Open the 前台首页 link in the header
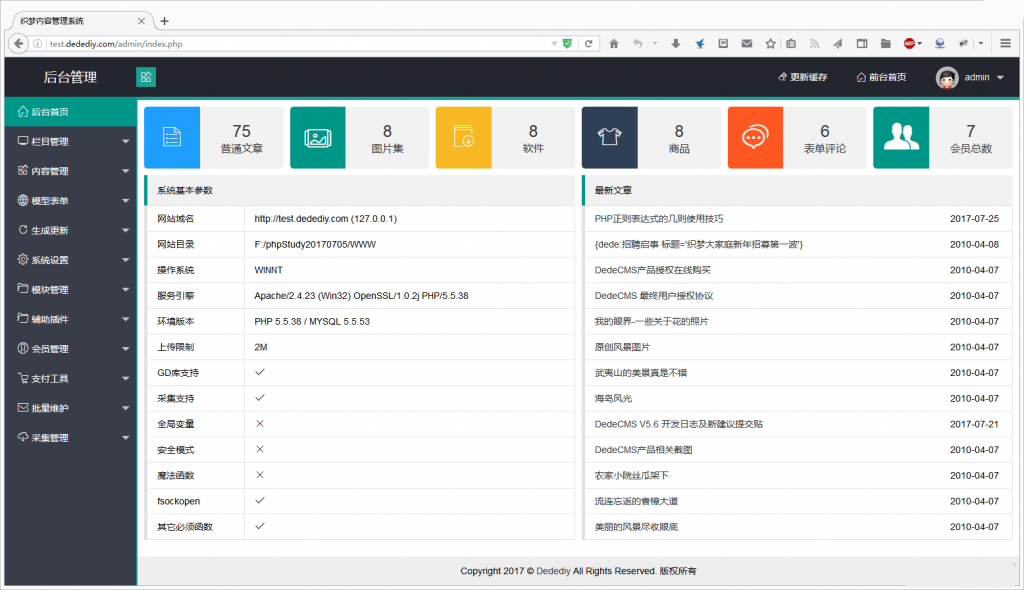Viewport: 1024px width, 590px height. pyautogui.click(x=888, y=76)
